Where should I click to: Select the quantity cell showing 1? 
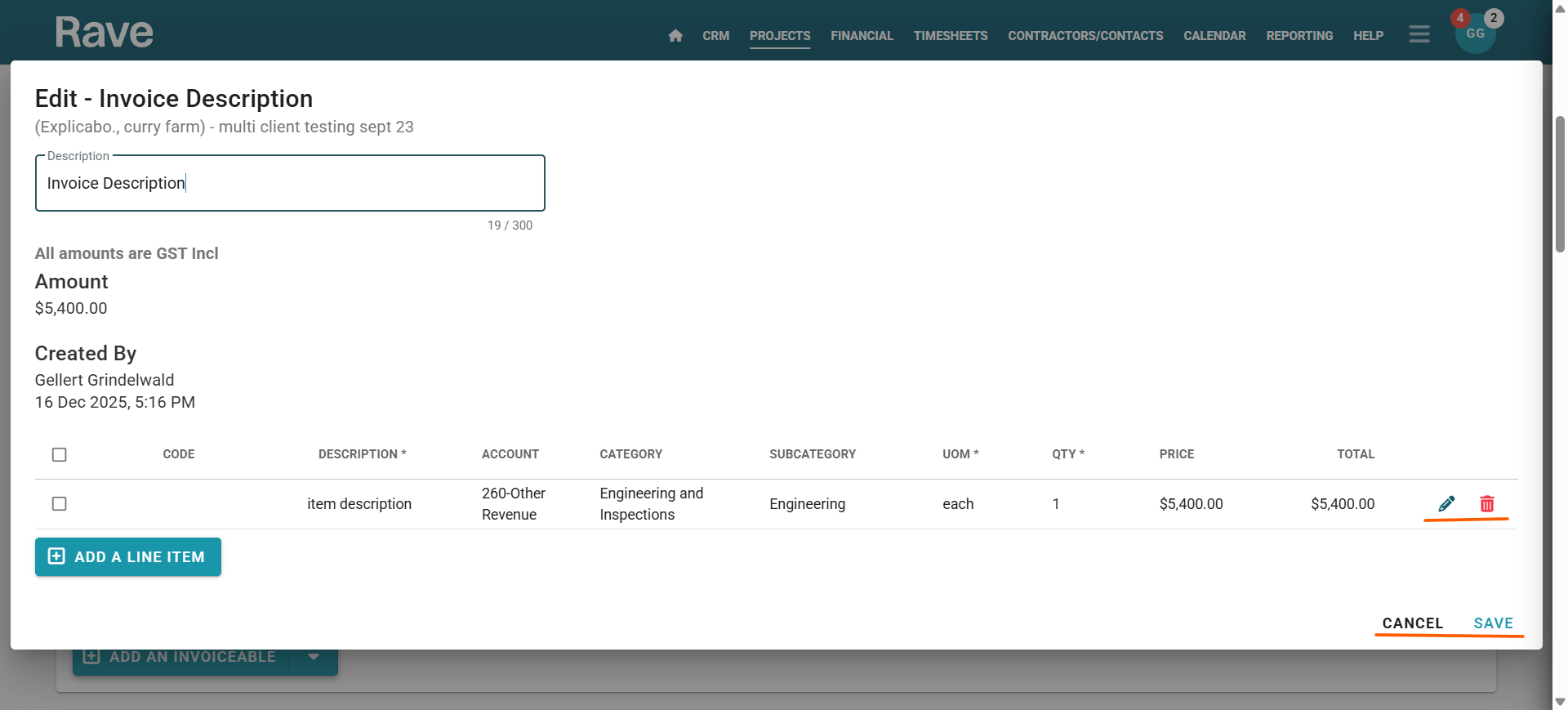[x=1056, y=504]
